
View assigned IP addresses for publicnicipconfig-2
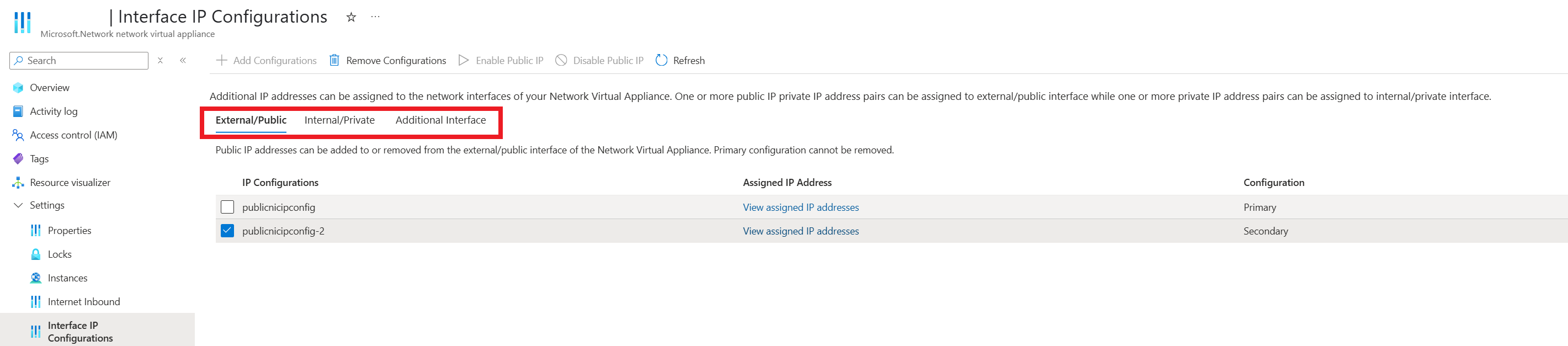click(x=800, y=231)
